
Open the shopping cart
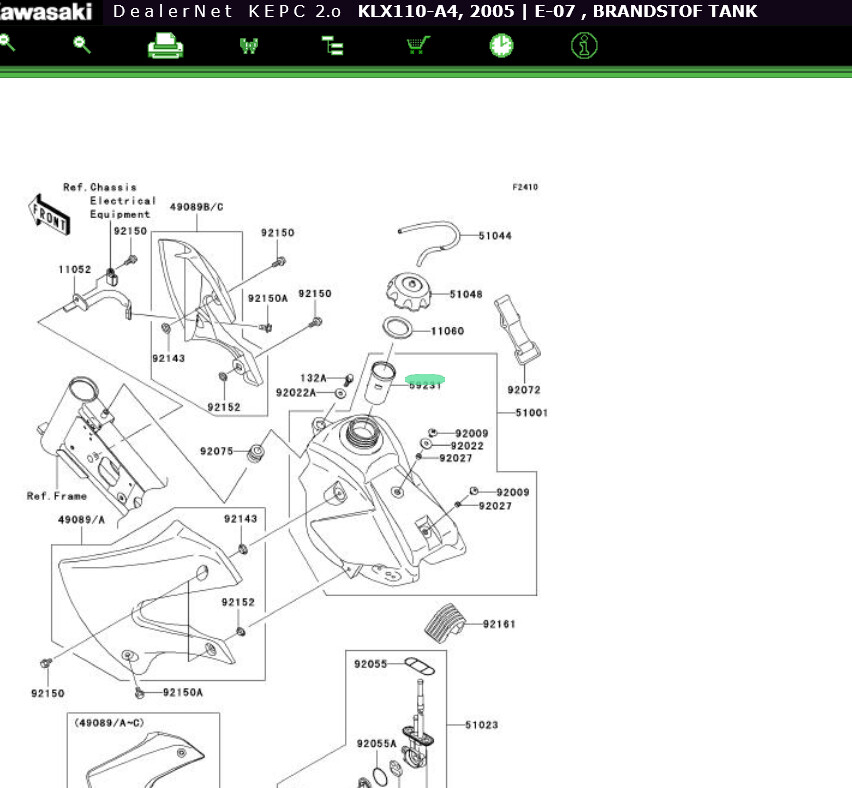tap(418, 46)
